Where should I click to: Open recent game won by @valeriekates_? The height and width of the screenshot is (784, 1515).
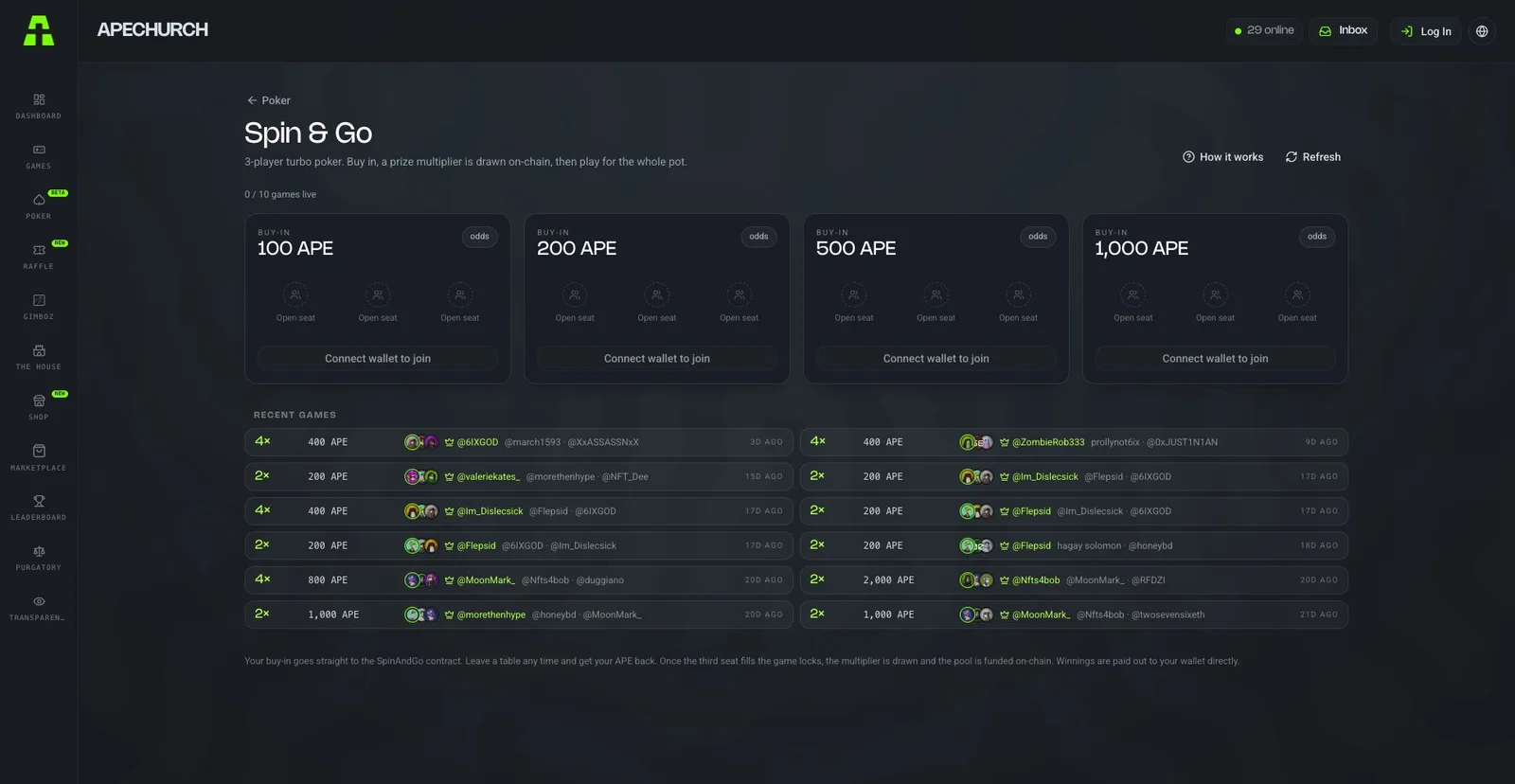[x=519, y=476]
